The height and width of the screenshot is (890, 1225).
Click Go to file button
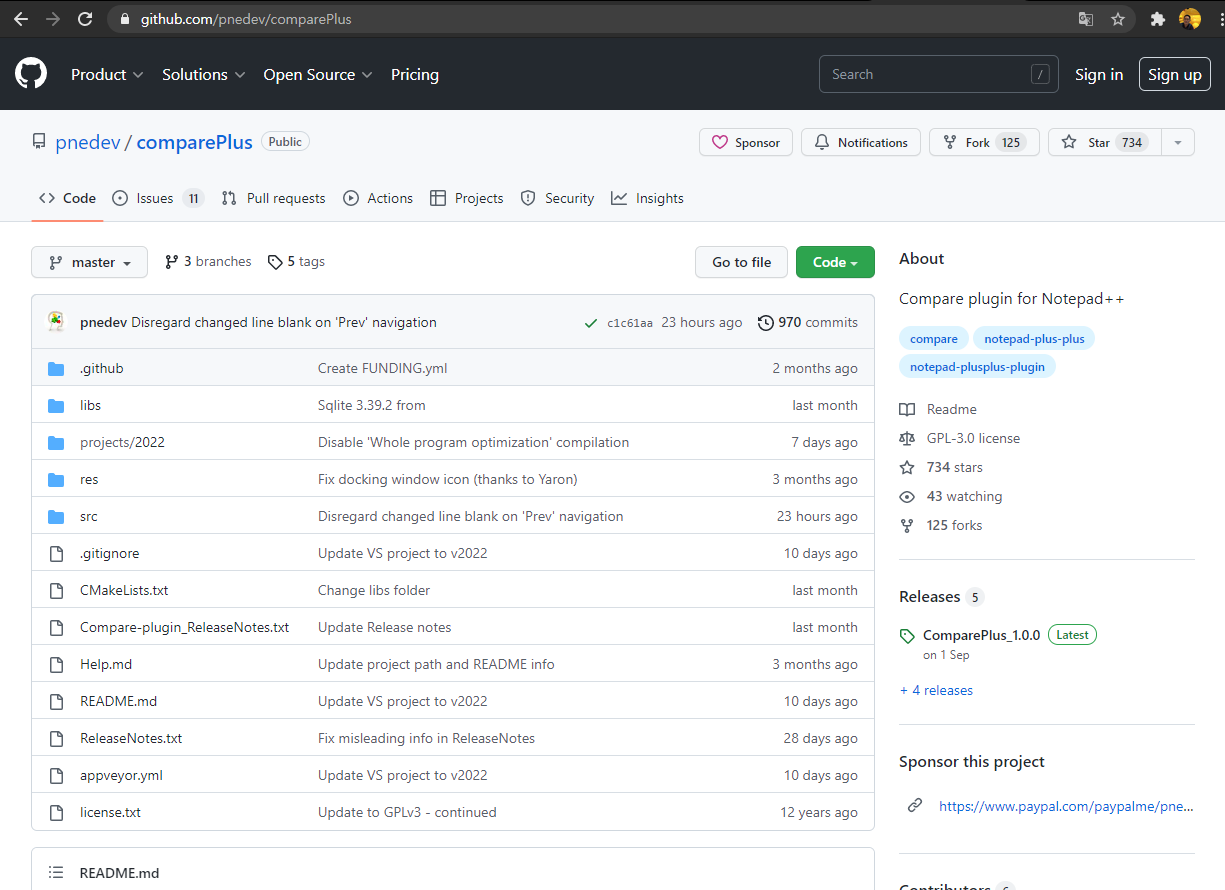click(x=741, y=262)
